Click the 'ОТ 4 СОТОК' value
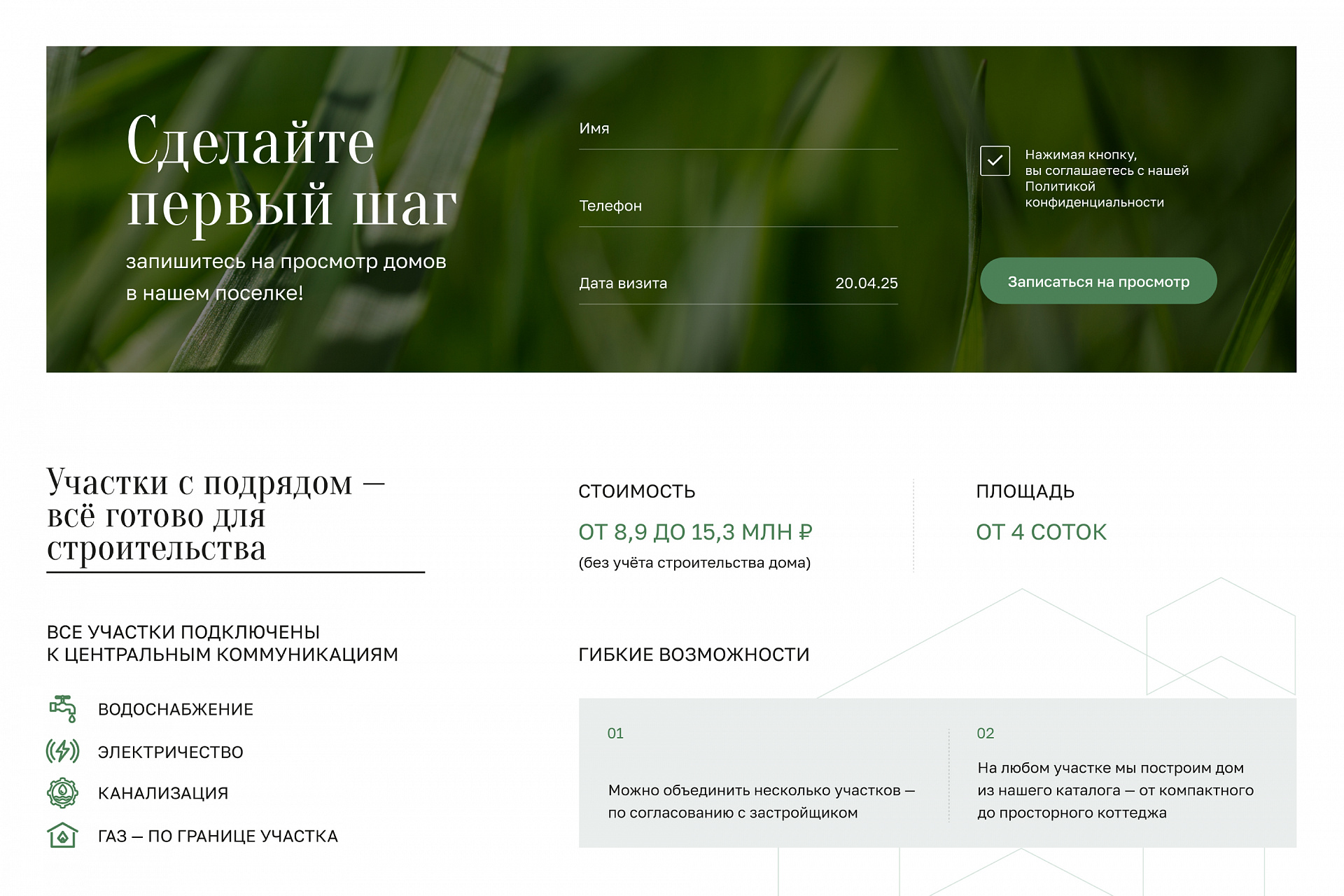The width and height of the screenshot is (1344, 896). 1041,532
